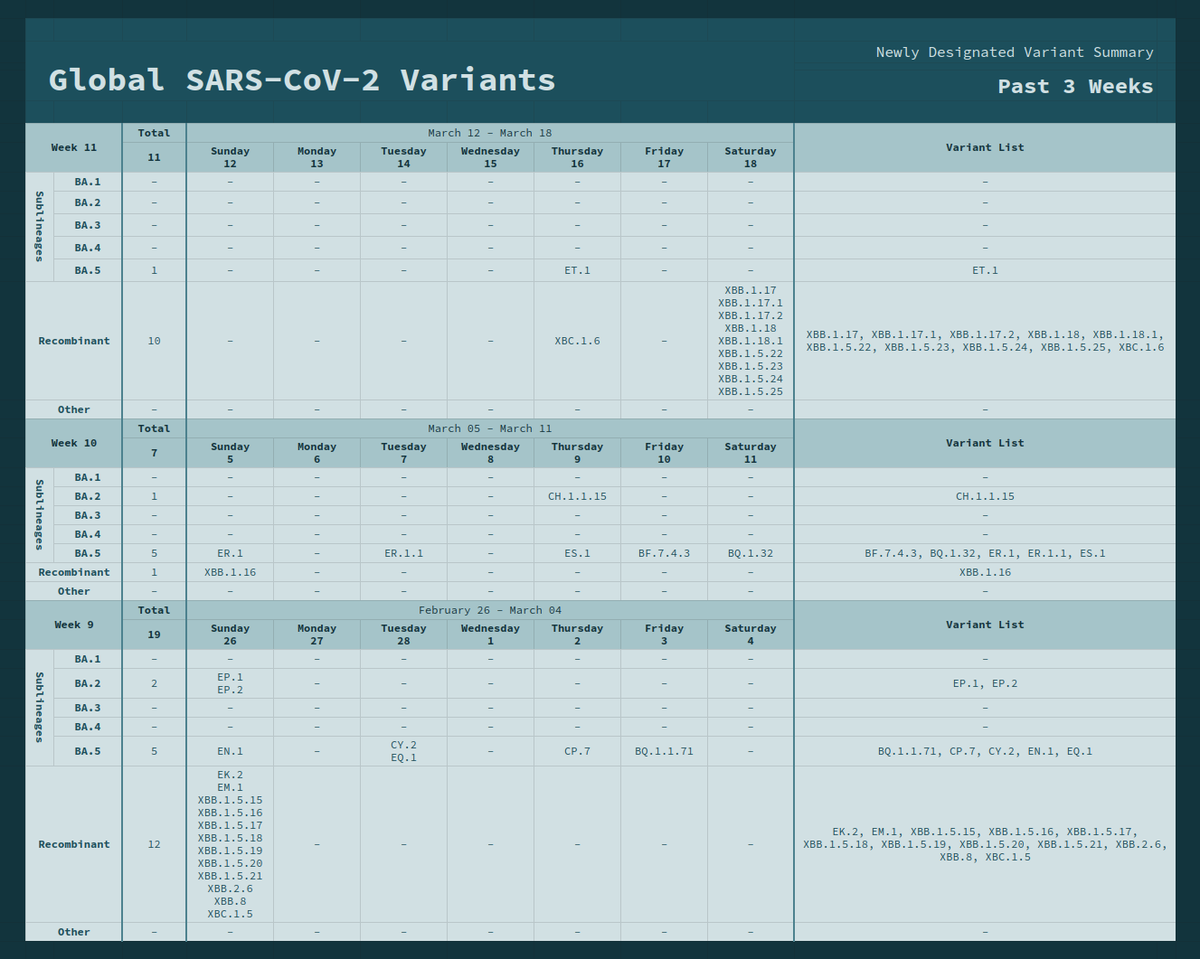Click the 'March 05 – March 11' date range

point(490,429)
